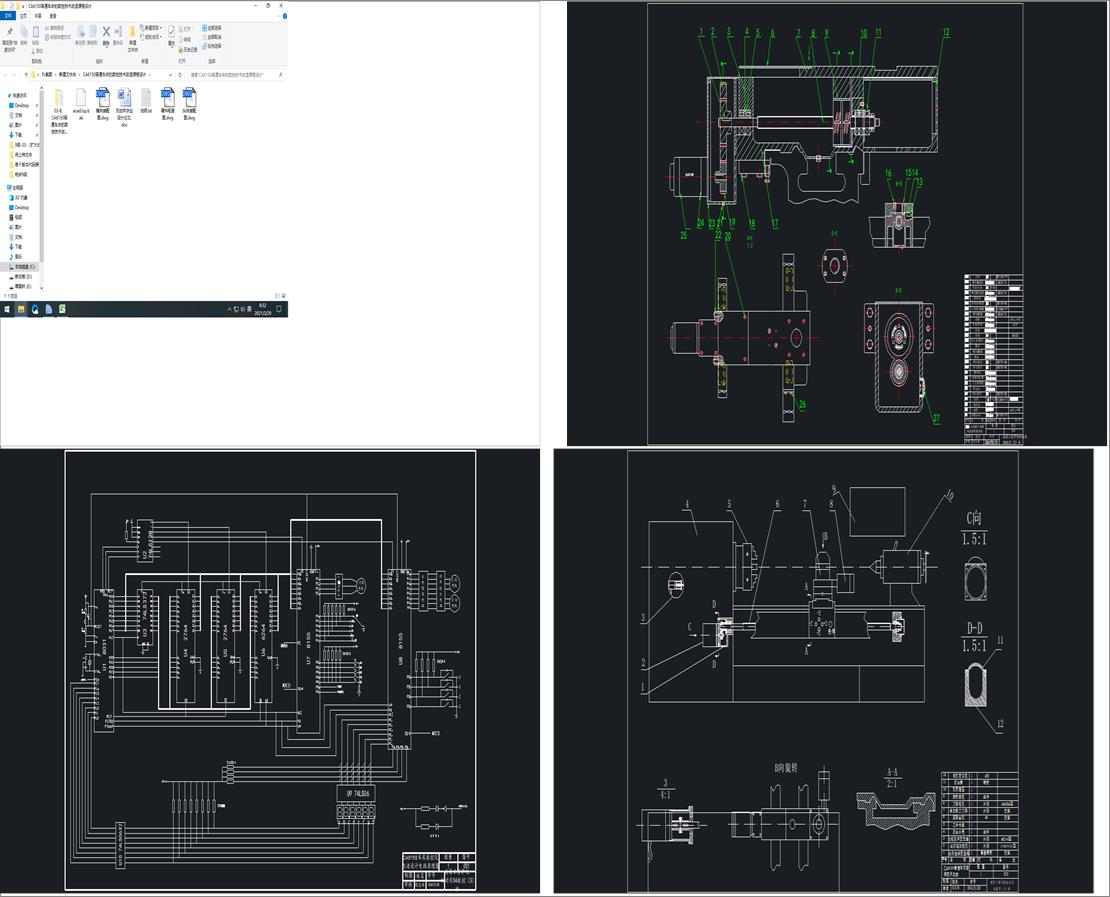Image resolution: width=1110 pixels, height=897 pixels.
Task: Click the Paste clipboard icon
Action: tap(35, 34)
